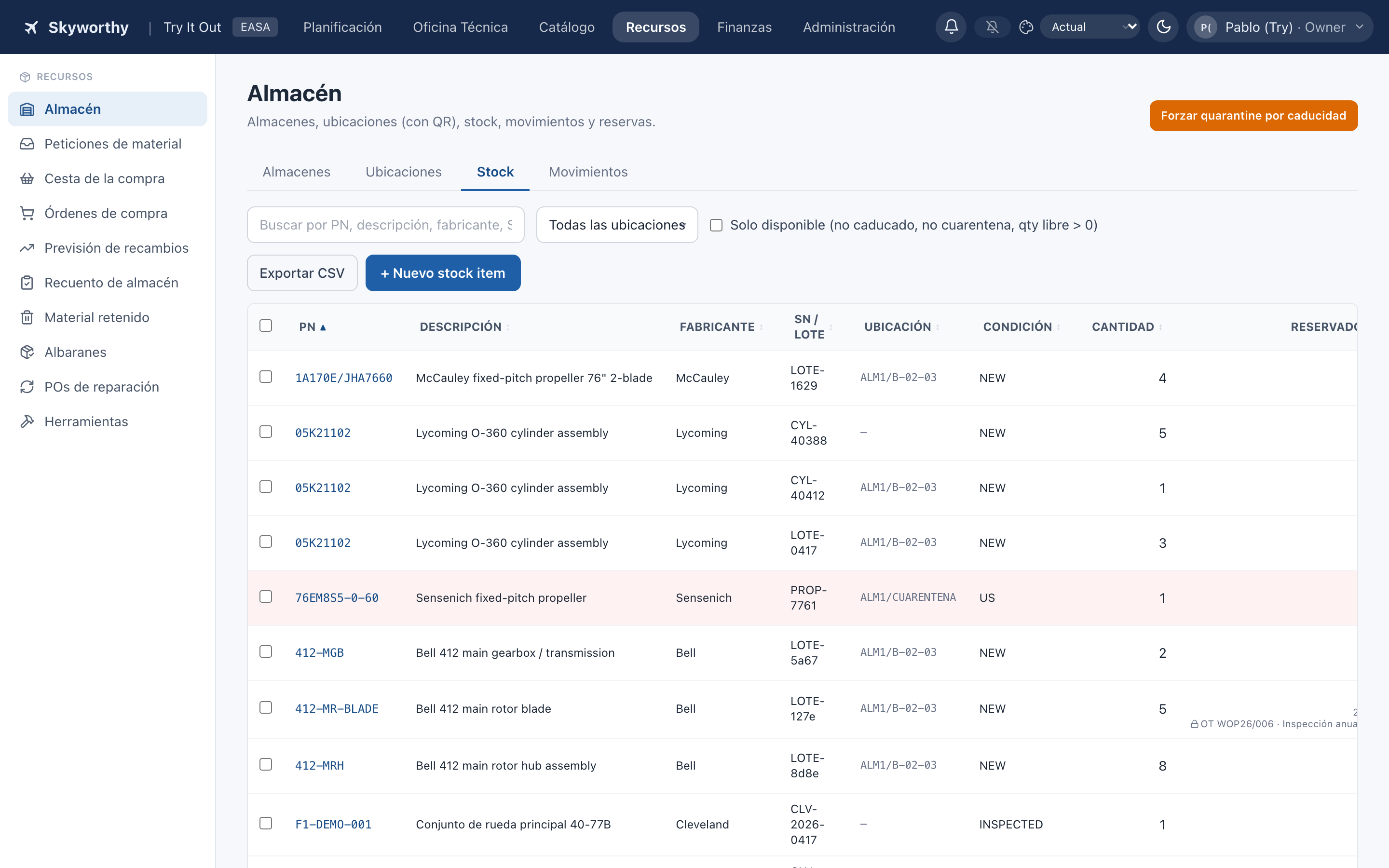Open the notifications bell icon
The height and width of the screenshot is (868, 1389).
(951, 27)
